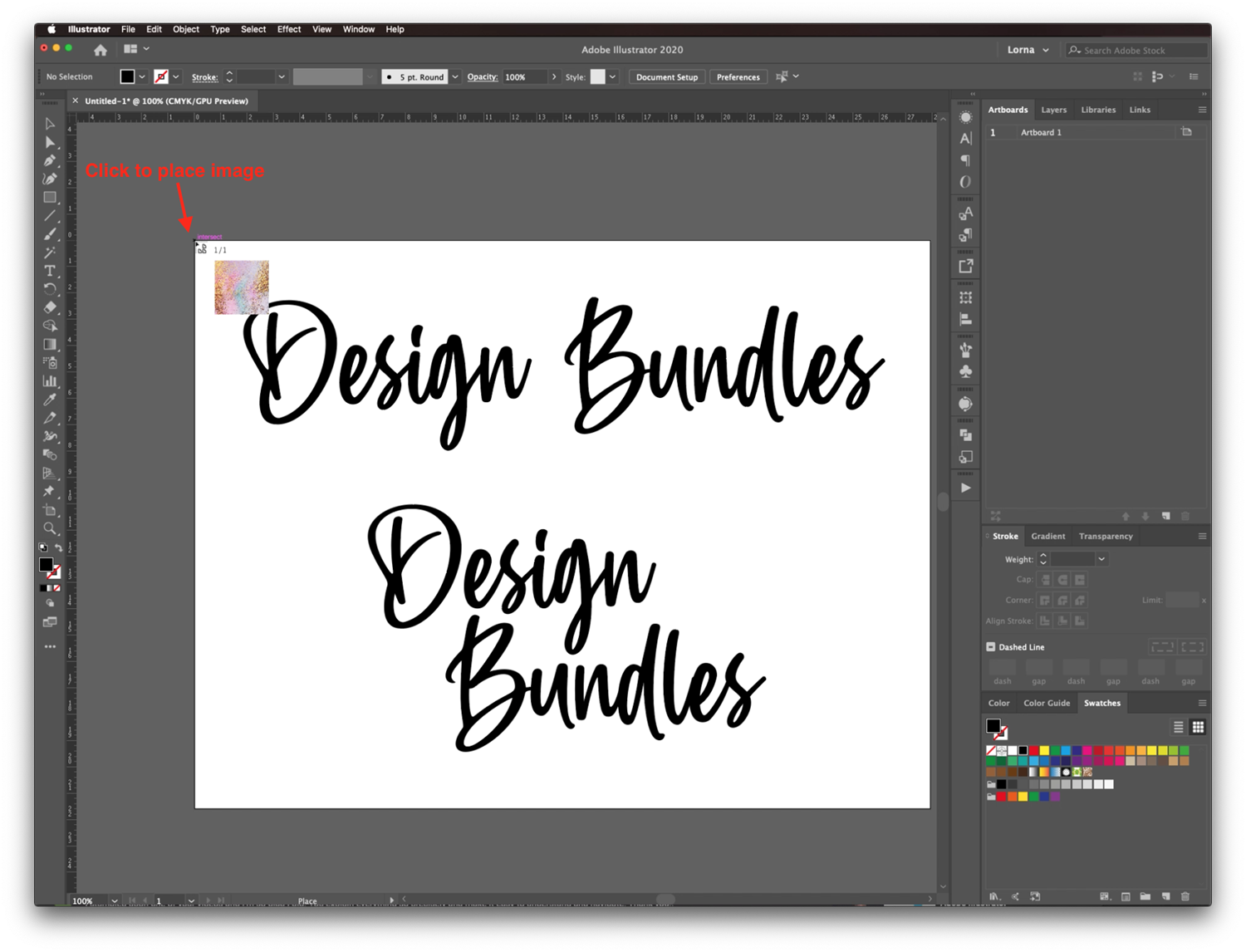
Task: Toggle dashes preserve exact lengths option
Action: pyautogui.click(x=1162, y=647)
